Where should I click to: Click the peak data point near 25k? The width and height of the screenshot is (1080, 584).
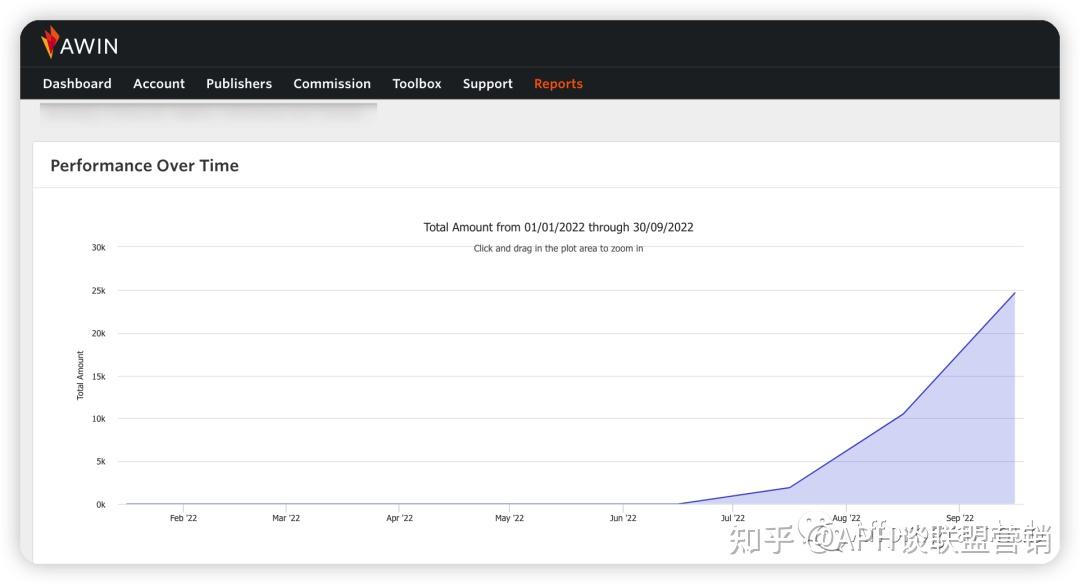(1014, 293)
